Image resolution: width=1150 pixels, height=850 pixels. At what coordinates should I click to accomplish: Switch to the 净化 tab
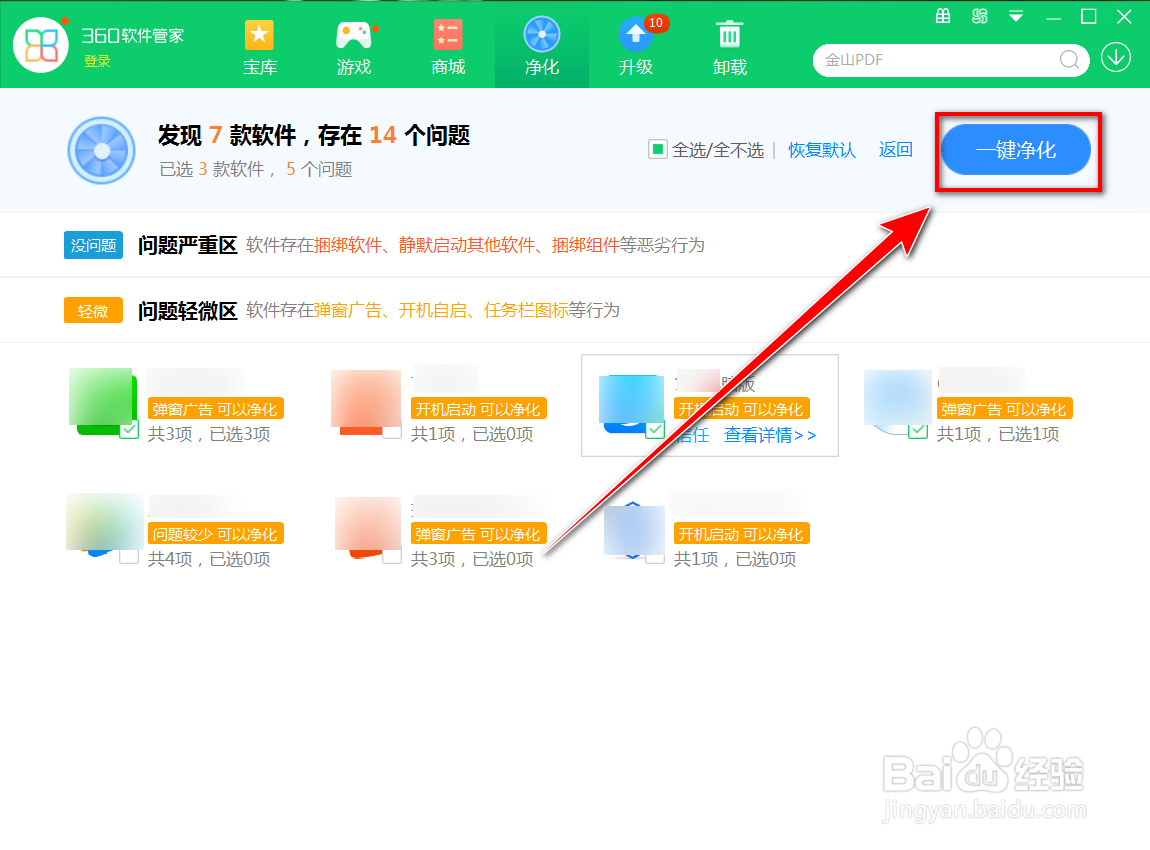tap(541, 45)
